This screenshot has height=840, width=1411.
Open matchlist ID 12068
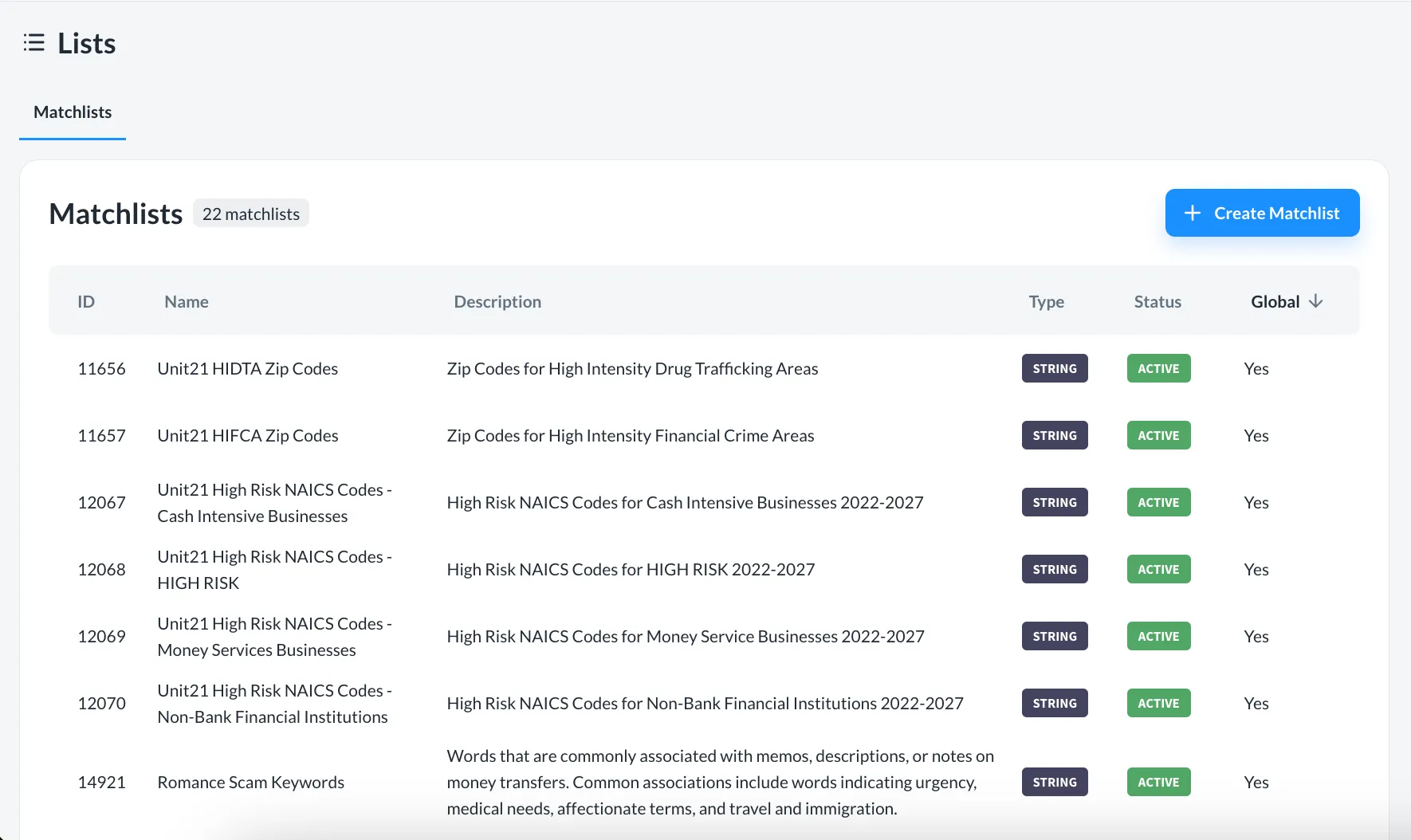tap(101, 570)
